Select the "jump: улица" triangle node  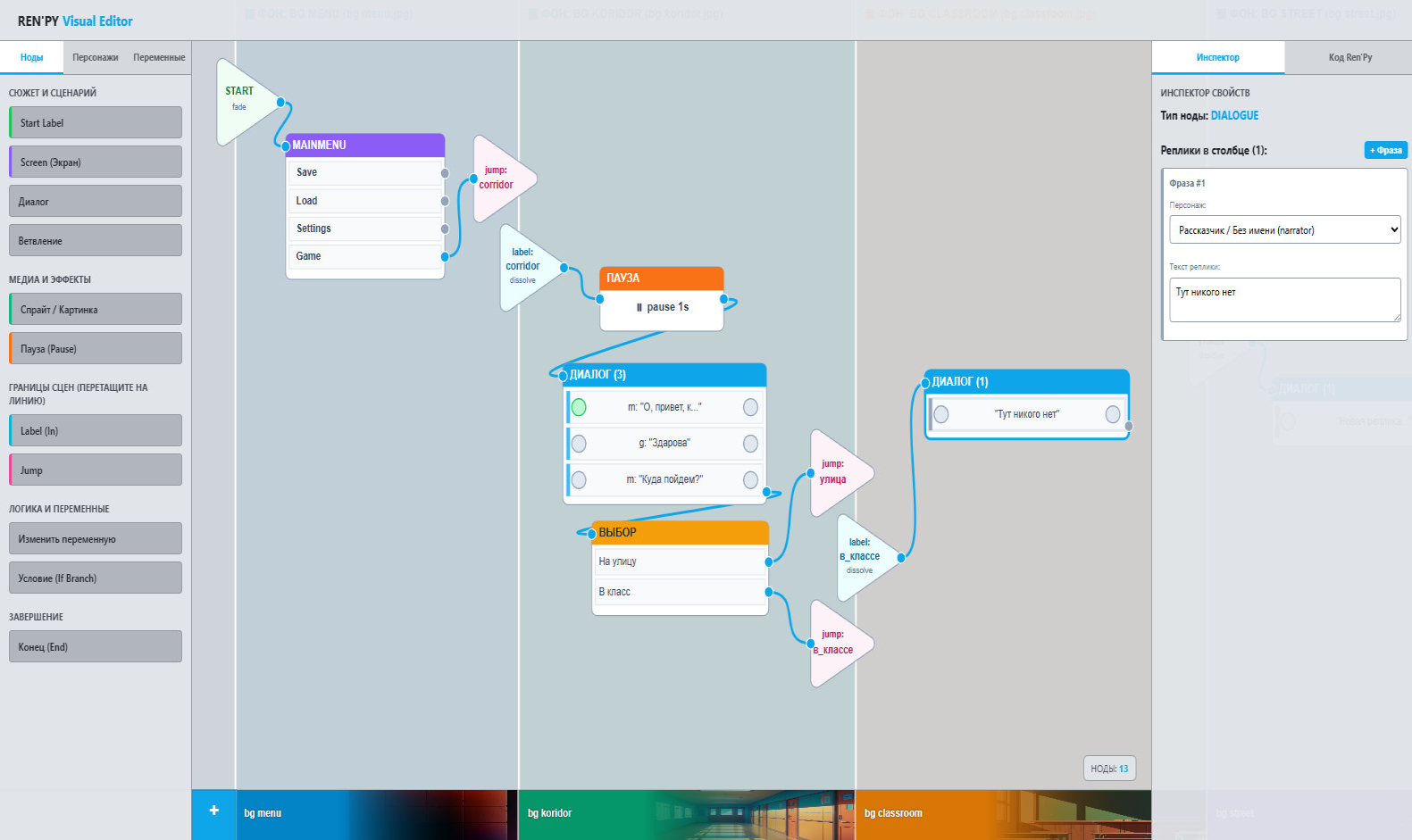click(x=839, y=473)
